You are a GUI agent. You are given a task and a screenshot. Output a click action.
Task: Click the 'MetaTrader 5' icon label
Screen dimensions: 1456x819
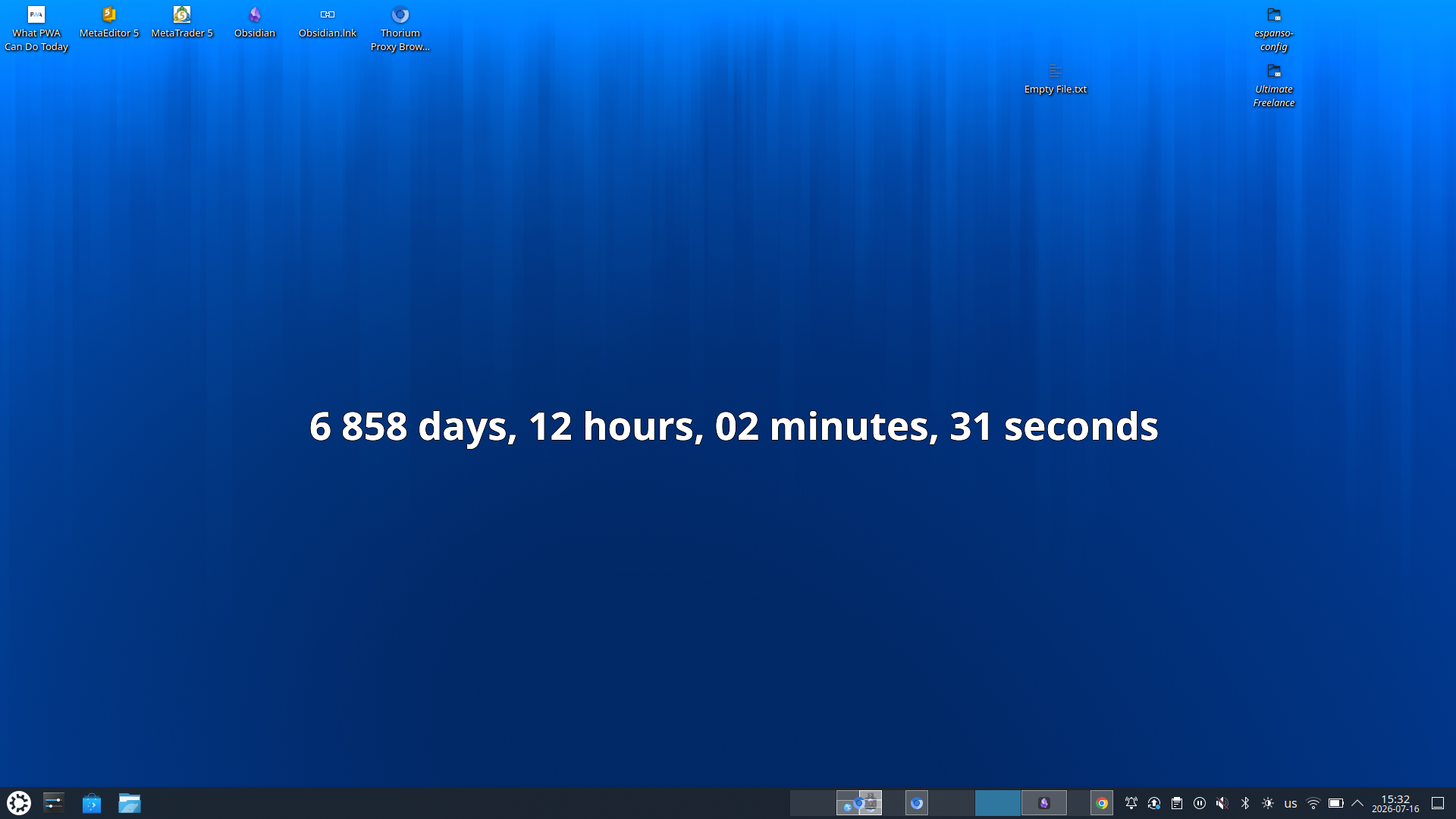pyautogui.click(x=182, y=33)
